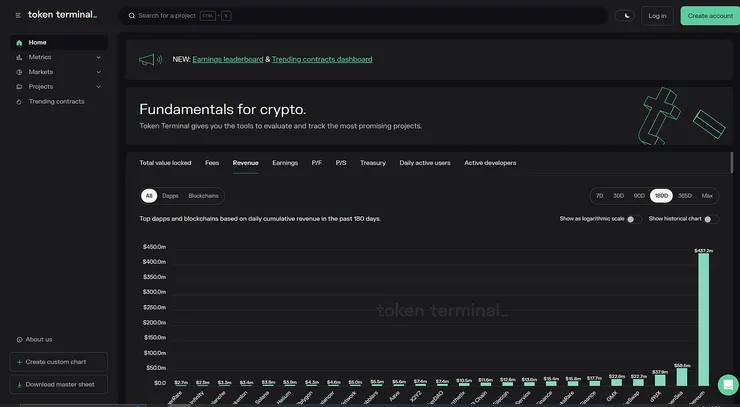Choose the Max time range
This screenshot has width=740, height=407.
point(707,196)
